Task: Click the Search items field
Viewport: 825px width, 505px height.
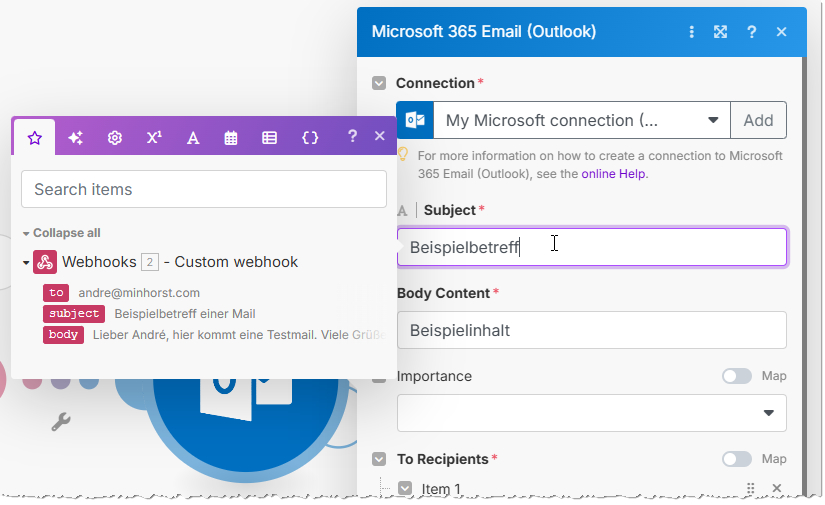Action: coord(203,189)
